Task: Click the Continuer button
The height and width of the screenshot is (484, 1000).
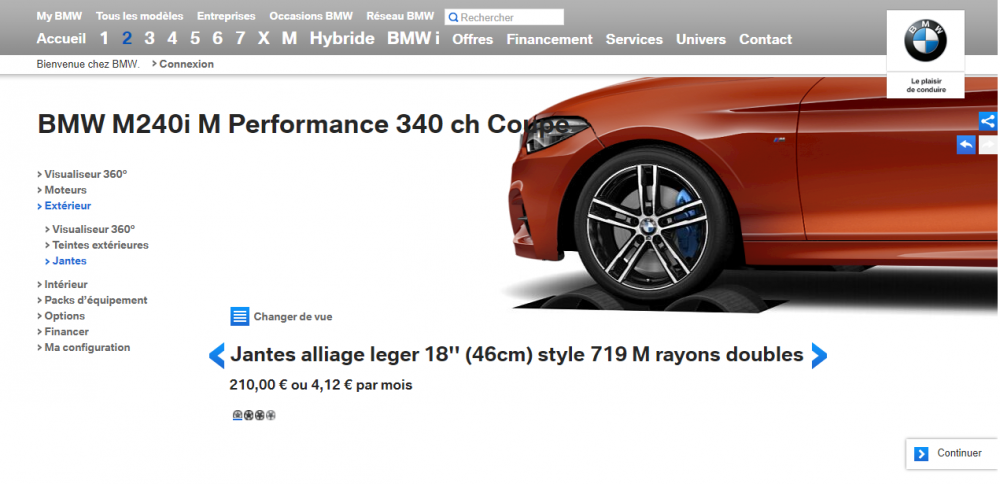Action: click(952, 453)
